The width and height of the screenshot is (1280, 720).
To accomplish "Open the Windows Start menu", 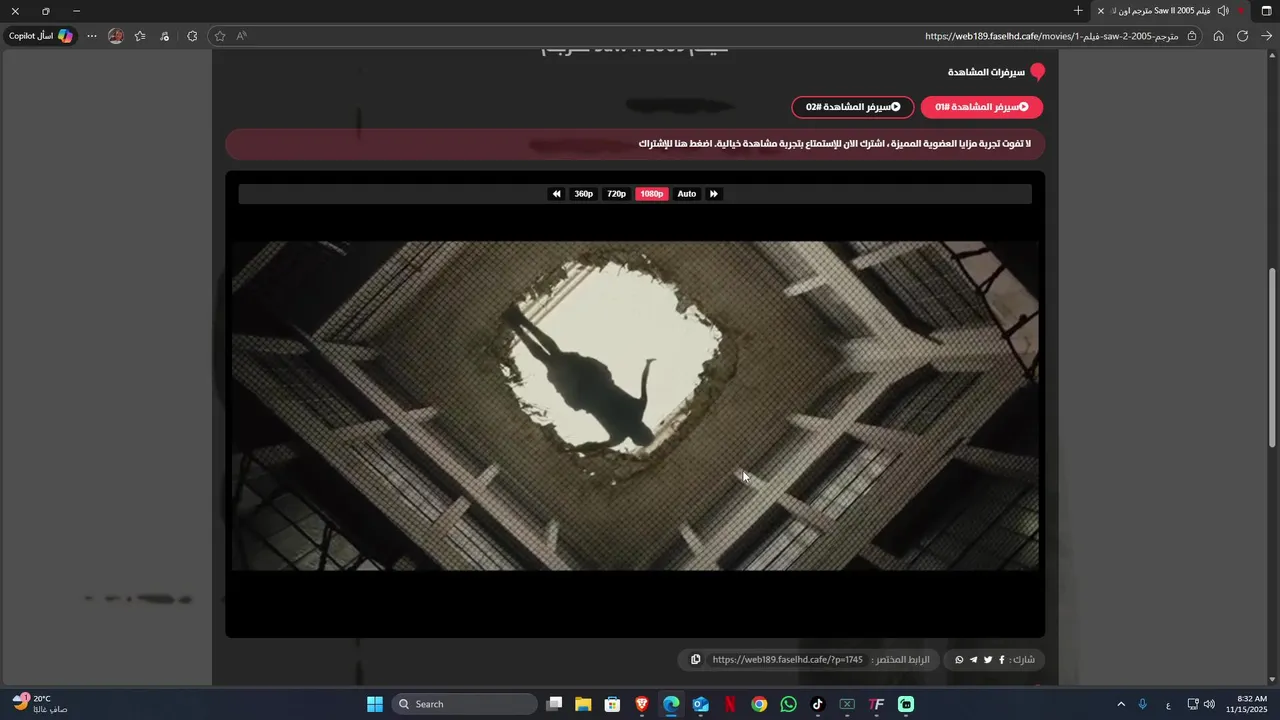I will click(375, 704).
